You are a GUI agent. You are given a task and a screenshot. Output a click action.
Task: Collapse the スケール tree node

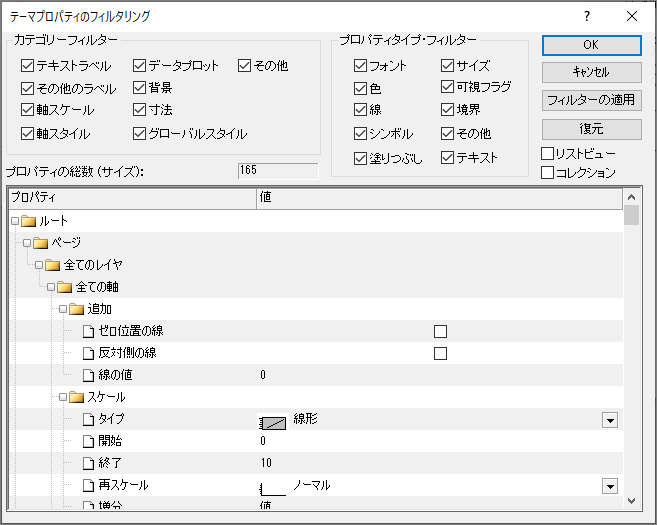coord(63,397)
